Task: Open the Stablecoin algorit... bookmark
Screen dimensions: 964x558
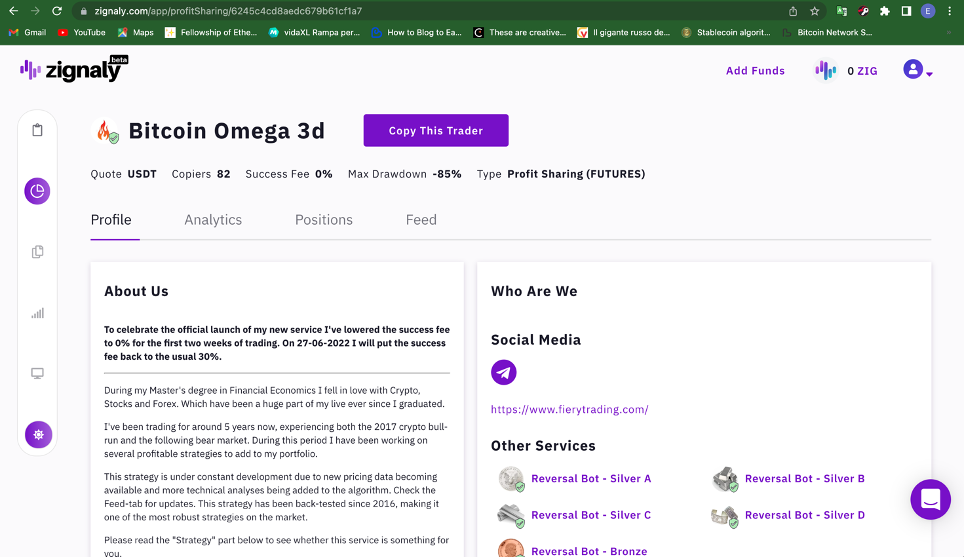Action: click(726, 33)
